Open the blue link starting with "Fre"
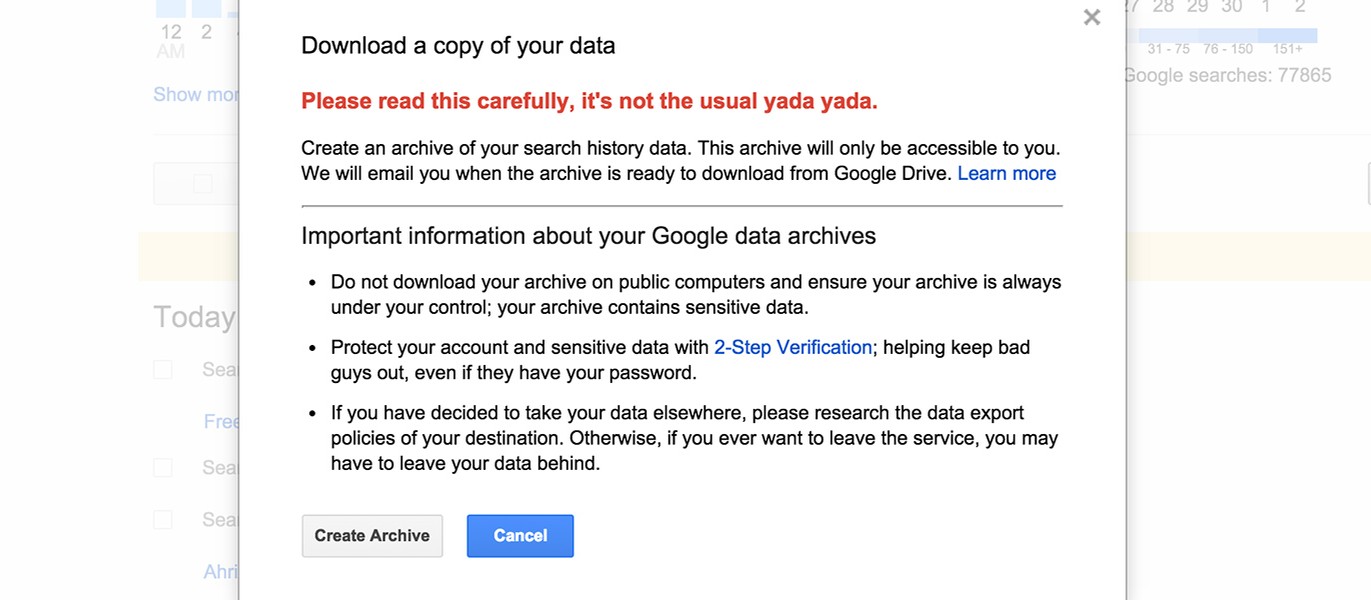The image size is (1371, 600). click(221, 421)
